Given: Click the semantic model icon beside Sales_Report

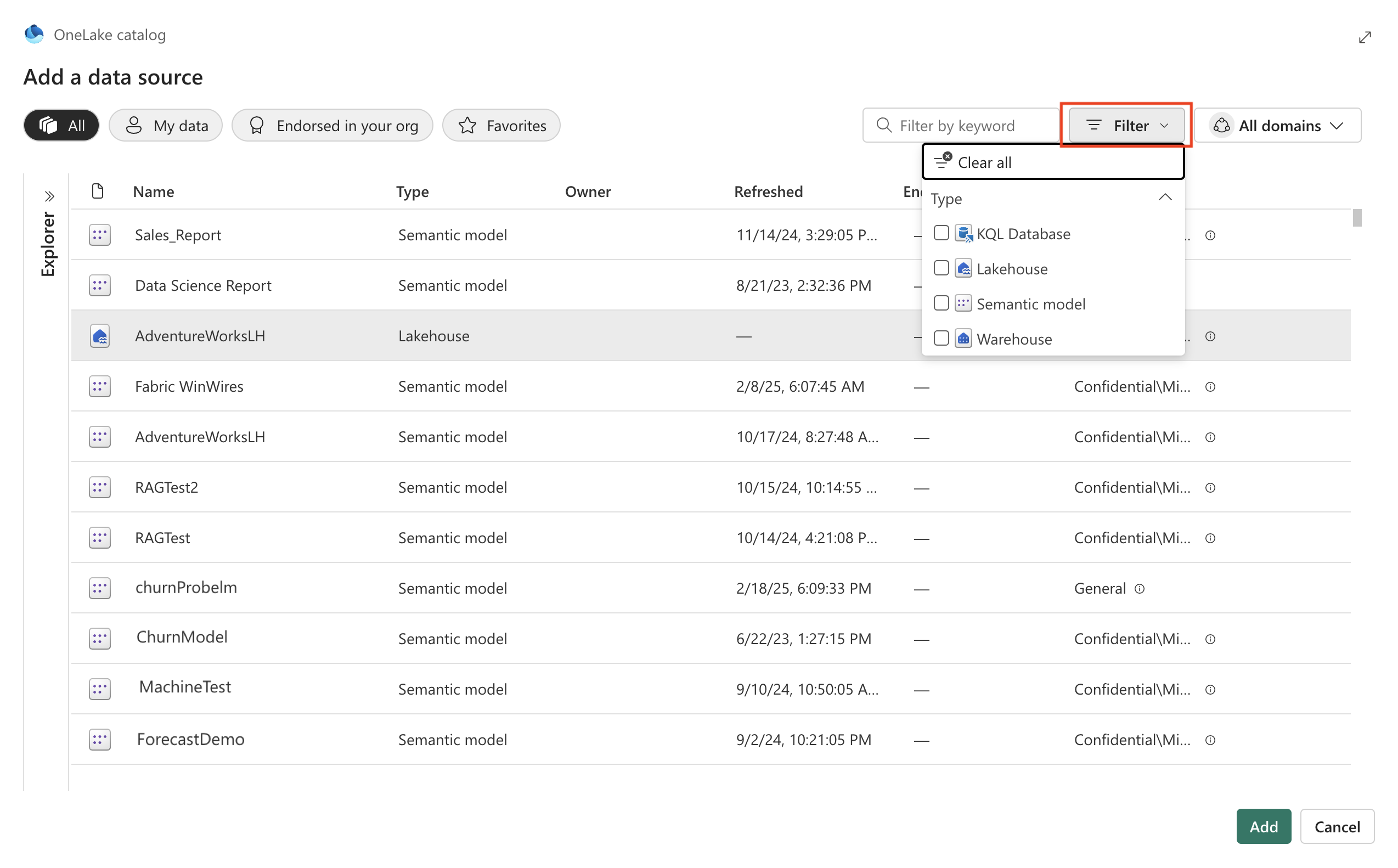Looking at the screenshot, I should 100,235.
